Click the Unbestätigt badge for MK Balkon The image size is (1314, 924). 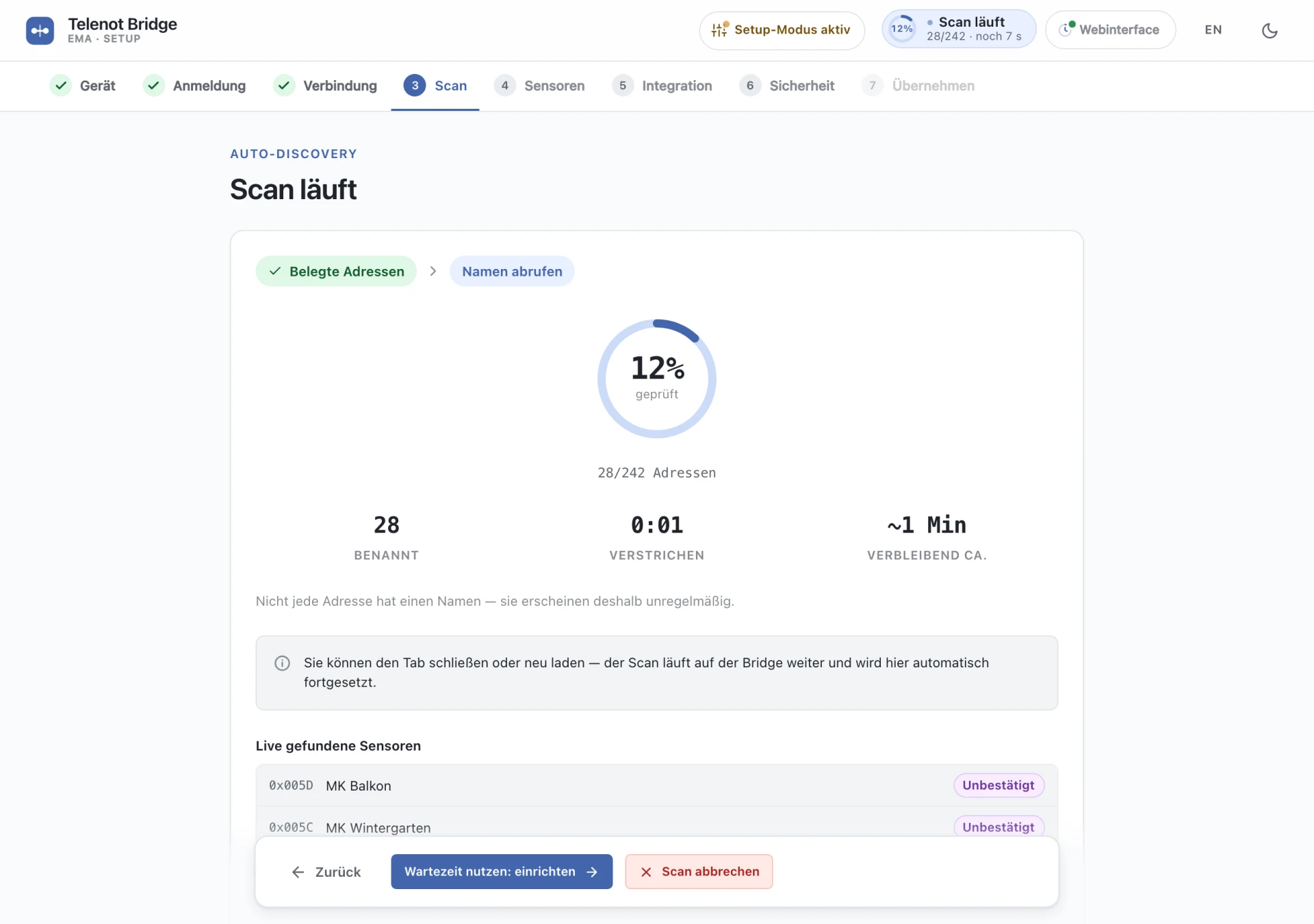[x=999, y=785]
